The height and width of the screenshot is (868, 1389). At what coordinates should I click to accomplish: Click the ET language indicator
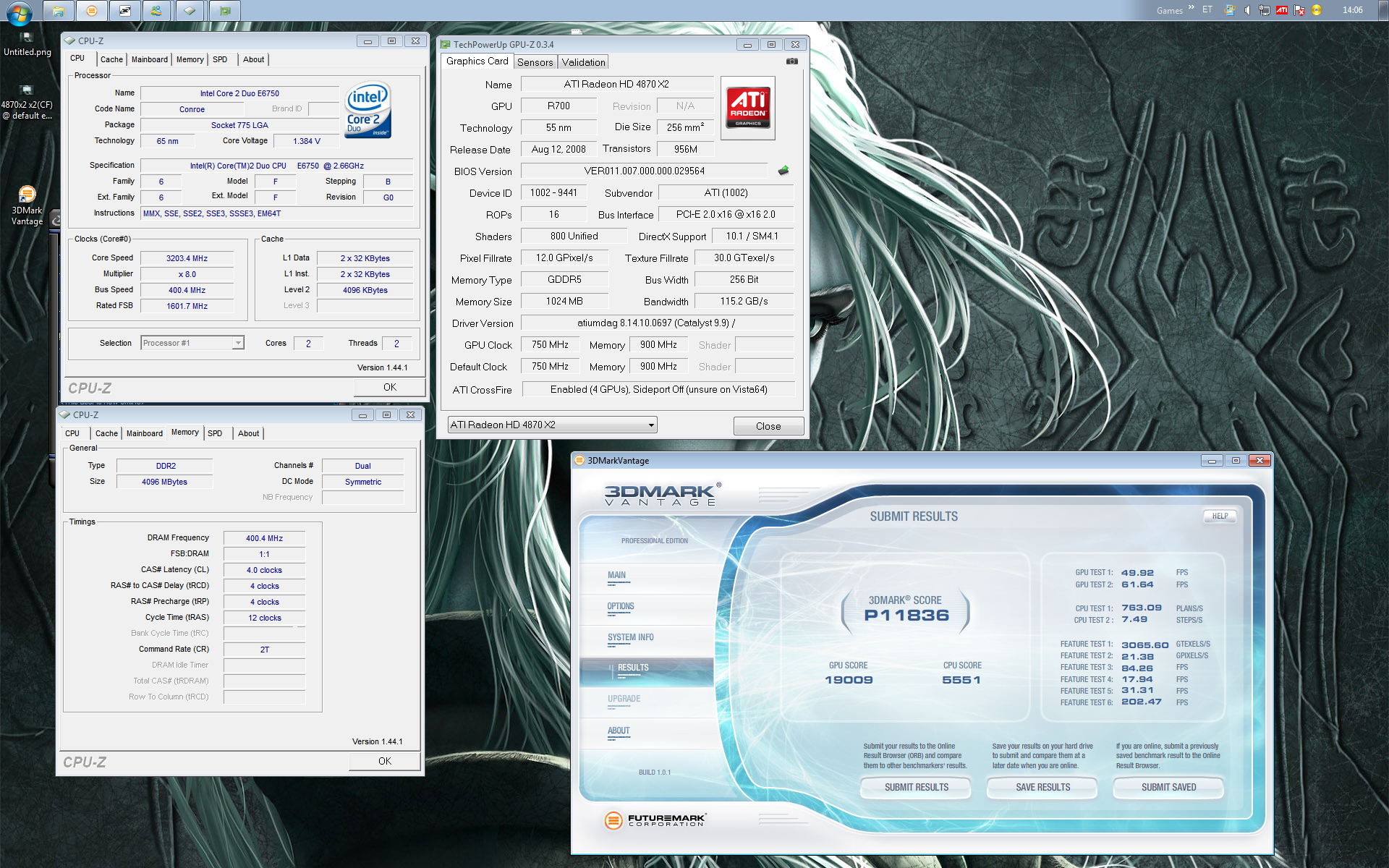click(x=1207, y=9)
